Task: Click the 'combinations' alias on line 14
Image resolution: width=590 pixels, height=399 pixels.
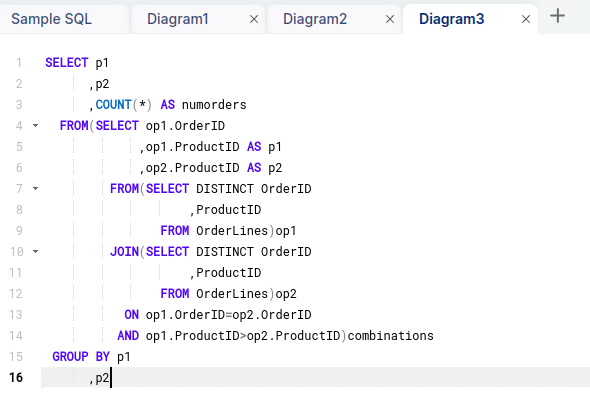Action: click(391, 336)
